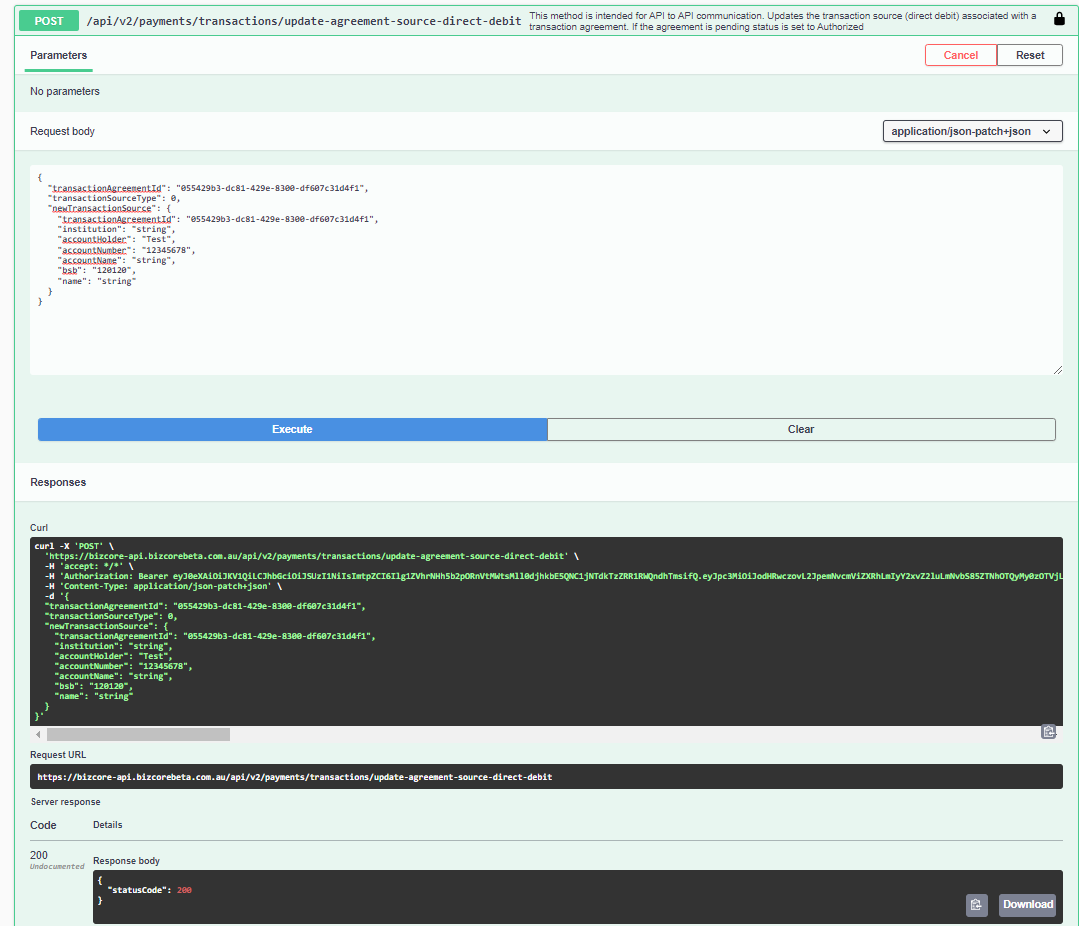Click the Request URL text block
The height and width of the screenshot is (926, 1079).
click(x=546, y=777)
